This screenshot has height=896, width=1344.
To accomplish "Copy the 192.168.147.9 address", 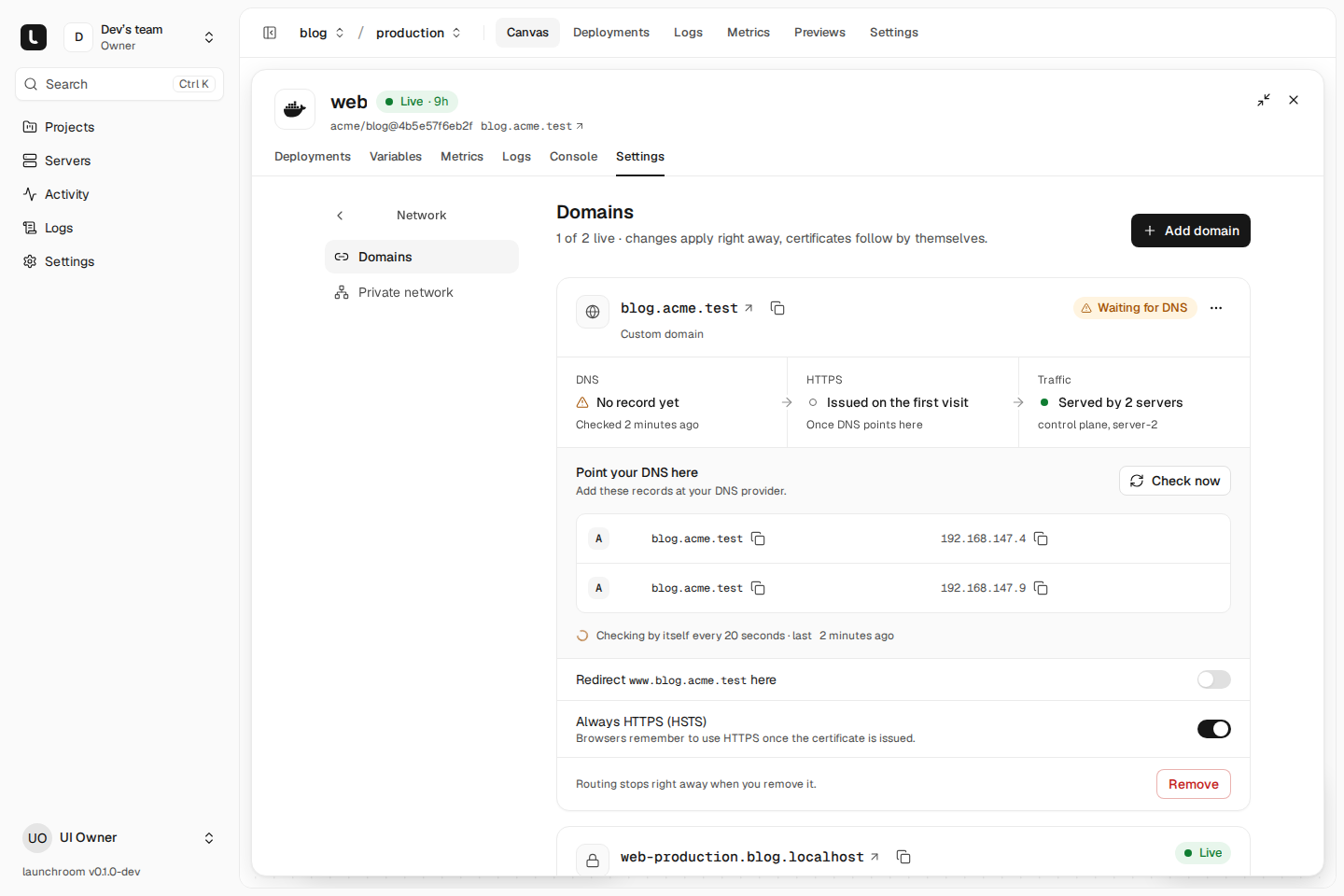I will coord(1042,588).
